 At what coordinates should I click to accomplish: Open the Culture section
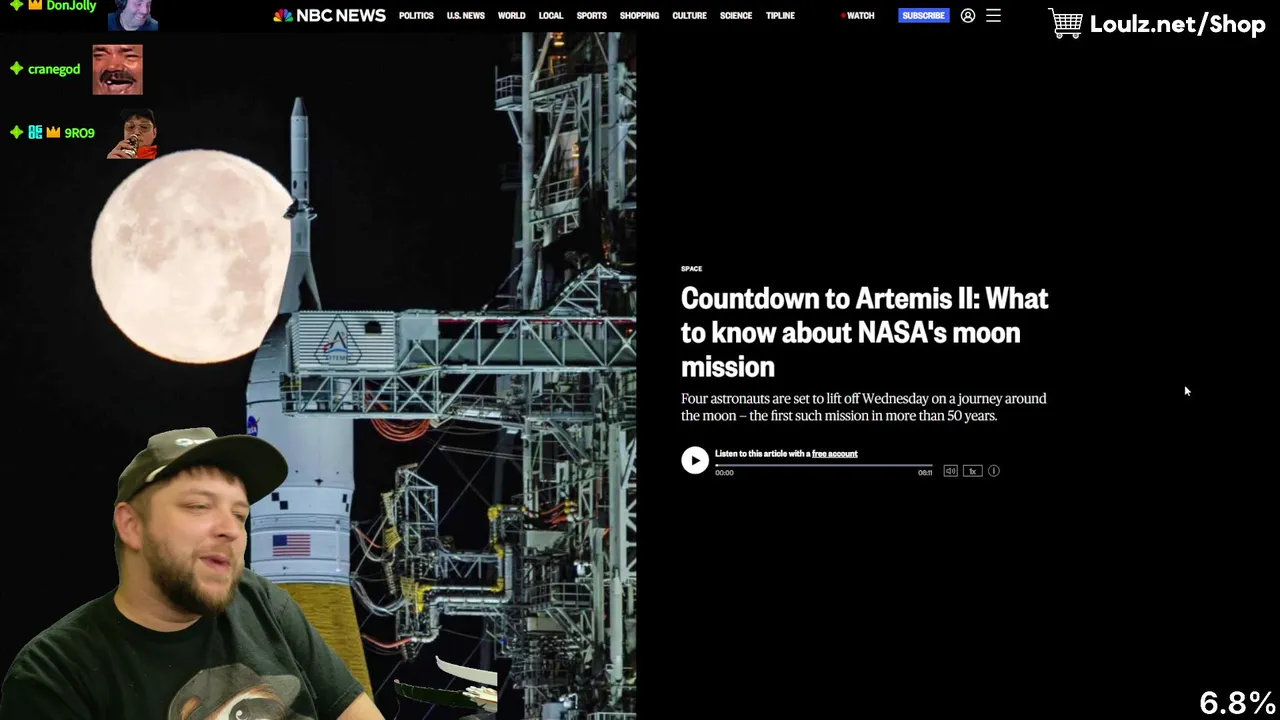tap(689, 16)
